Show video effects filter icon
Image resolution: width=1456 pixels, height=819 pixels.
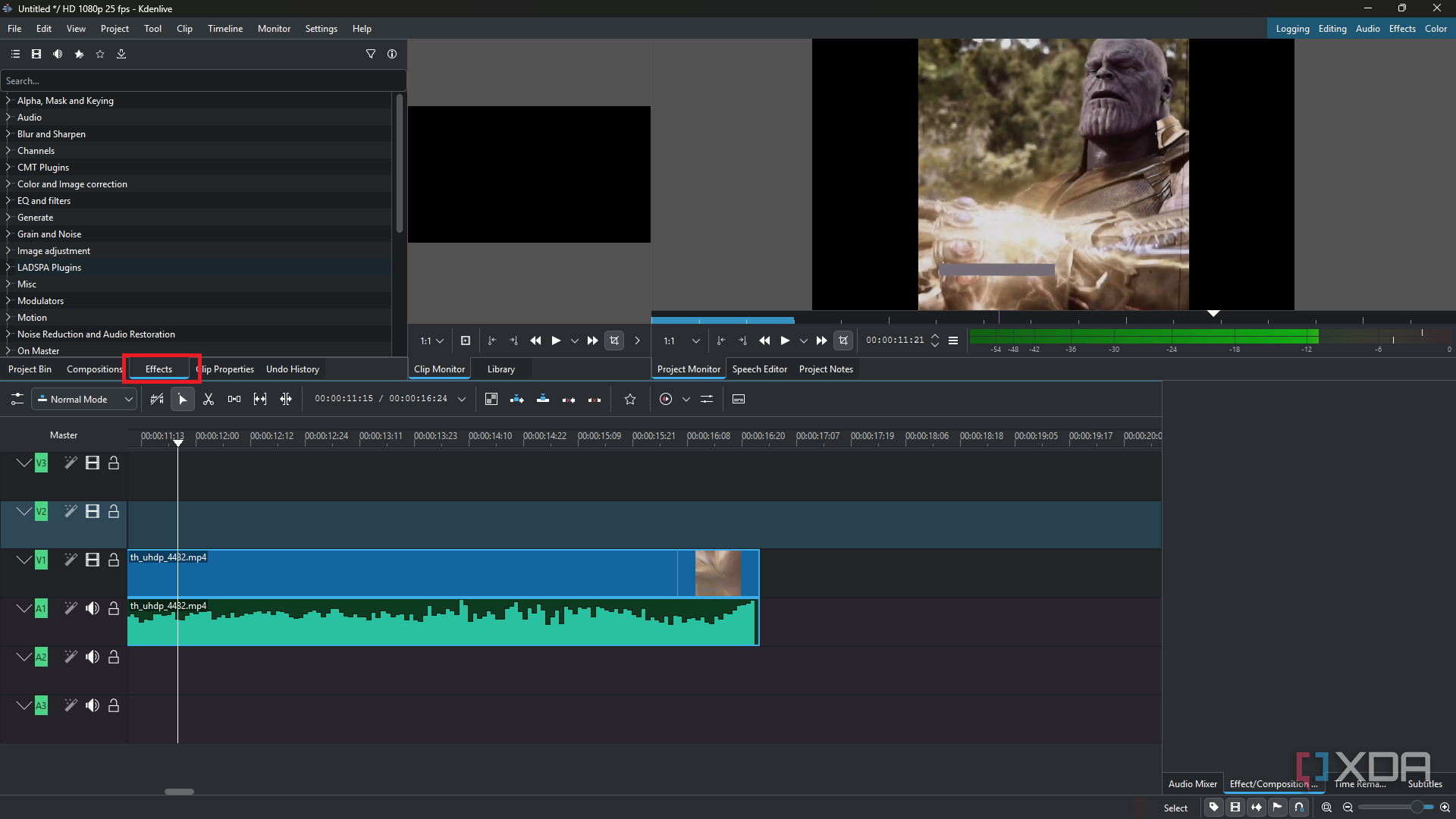point(36,54)
